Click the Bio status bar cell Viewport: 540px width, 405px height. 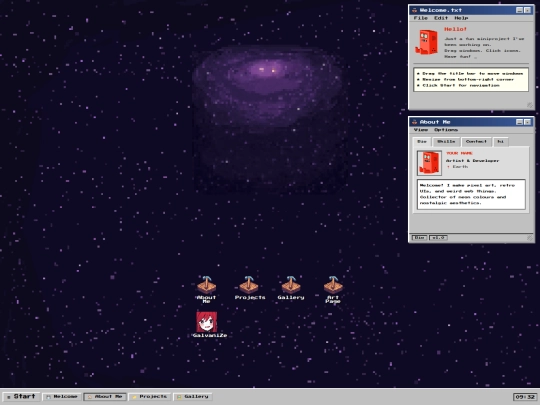tap(419, 238)
